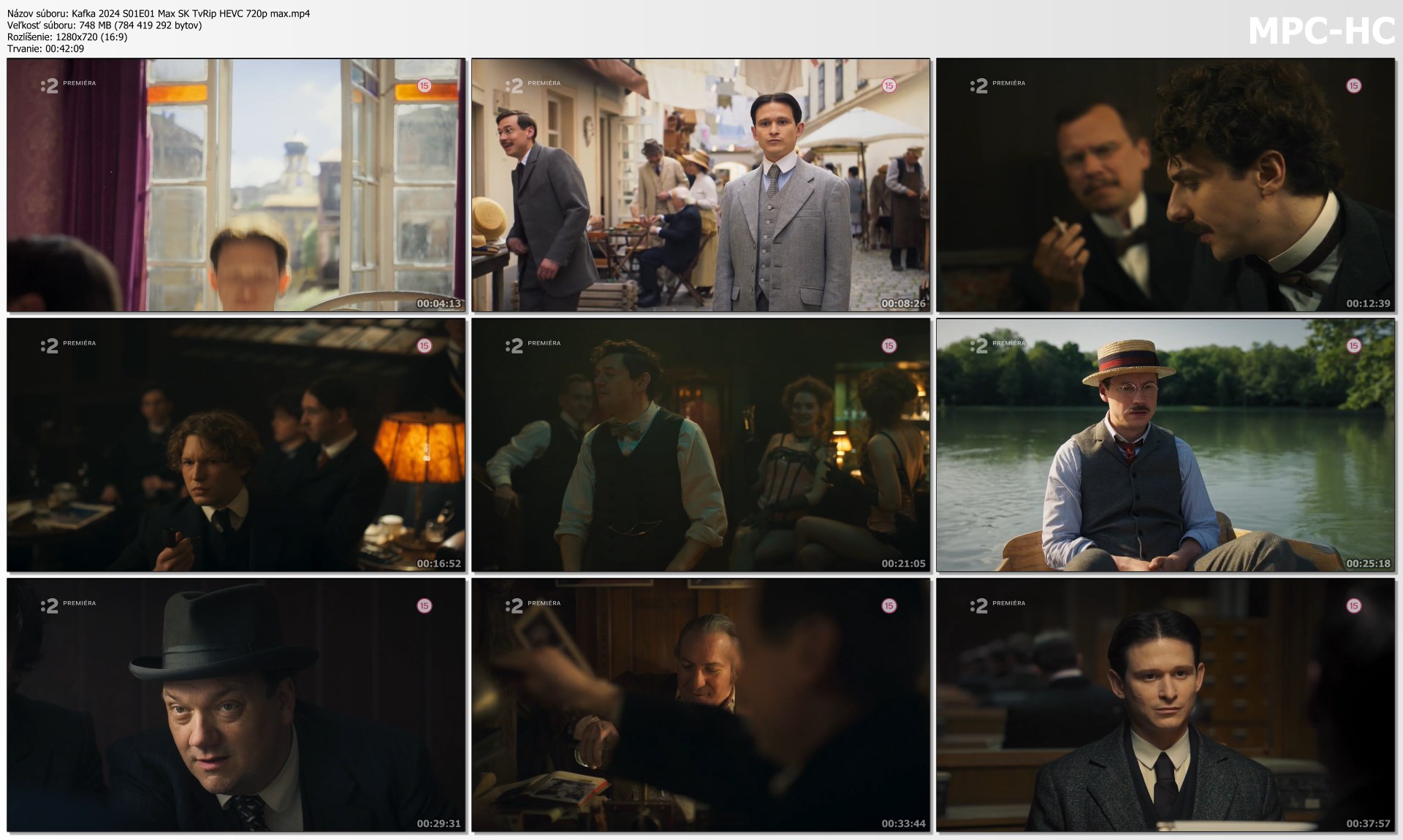Select the duration line 00:42:09
The image size is (1403, 840).
tap(45, 48)
